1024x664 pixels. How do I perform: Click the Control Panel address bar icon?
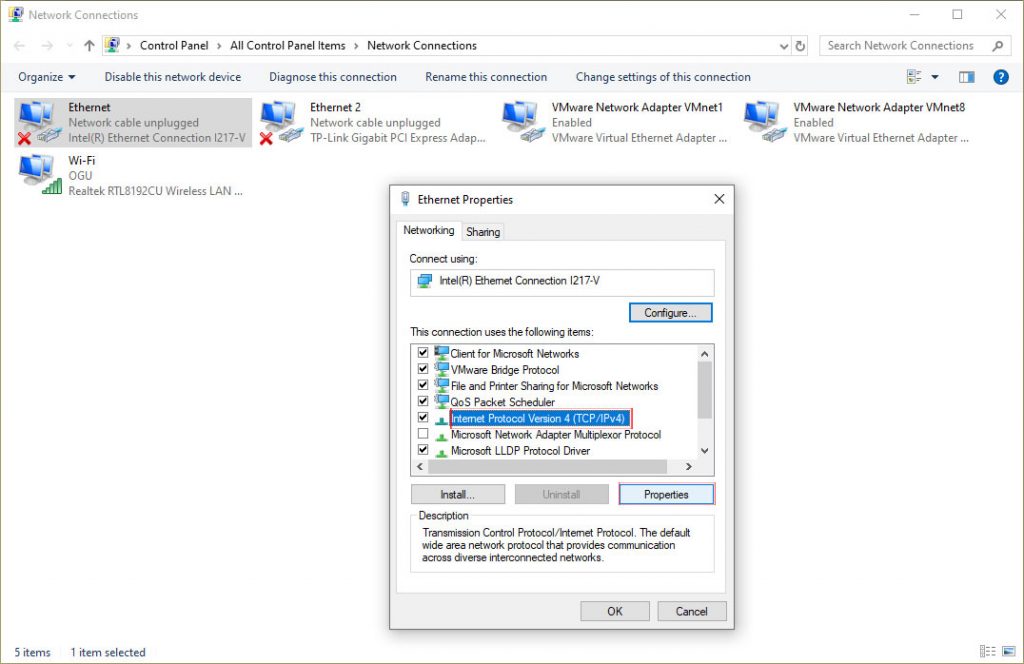click(x=112, y=45)
